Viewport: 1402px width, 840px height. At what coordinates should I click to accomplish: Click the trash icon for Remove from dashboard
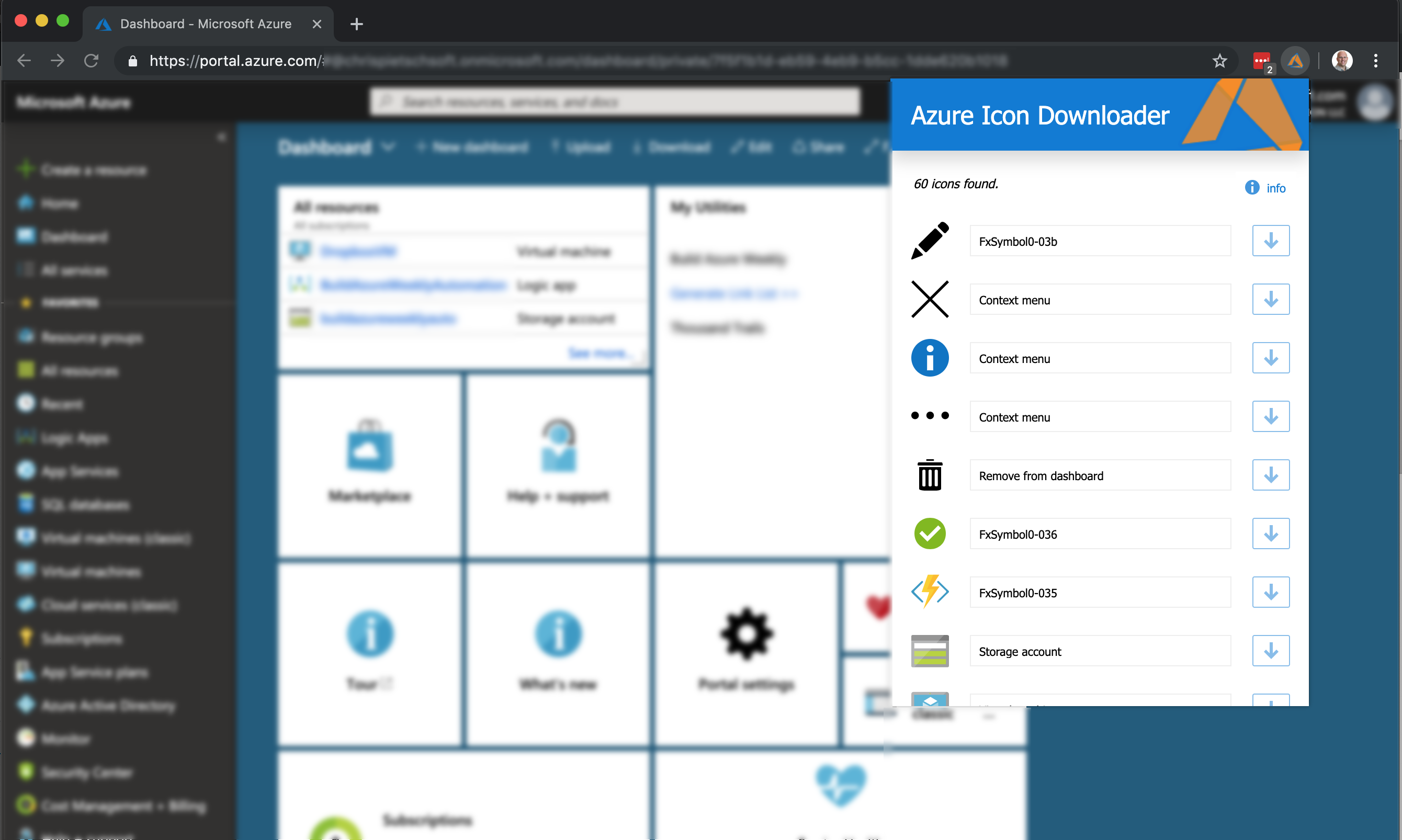[x=930, y=475]
